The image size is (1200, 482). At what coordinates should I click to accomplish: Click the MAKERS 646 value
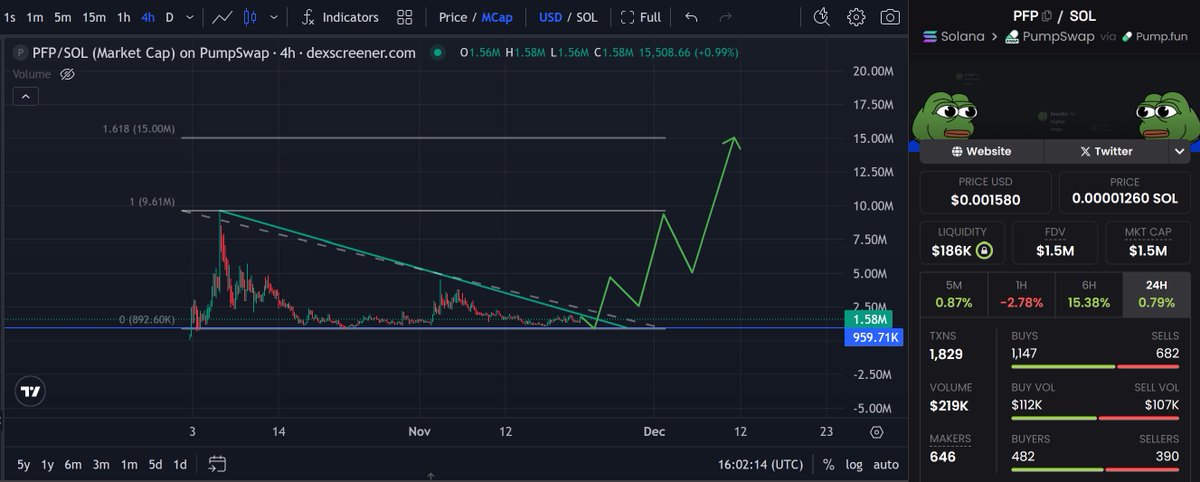941,456
